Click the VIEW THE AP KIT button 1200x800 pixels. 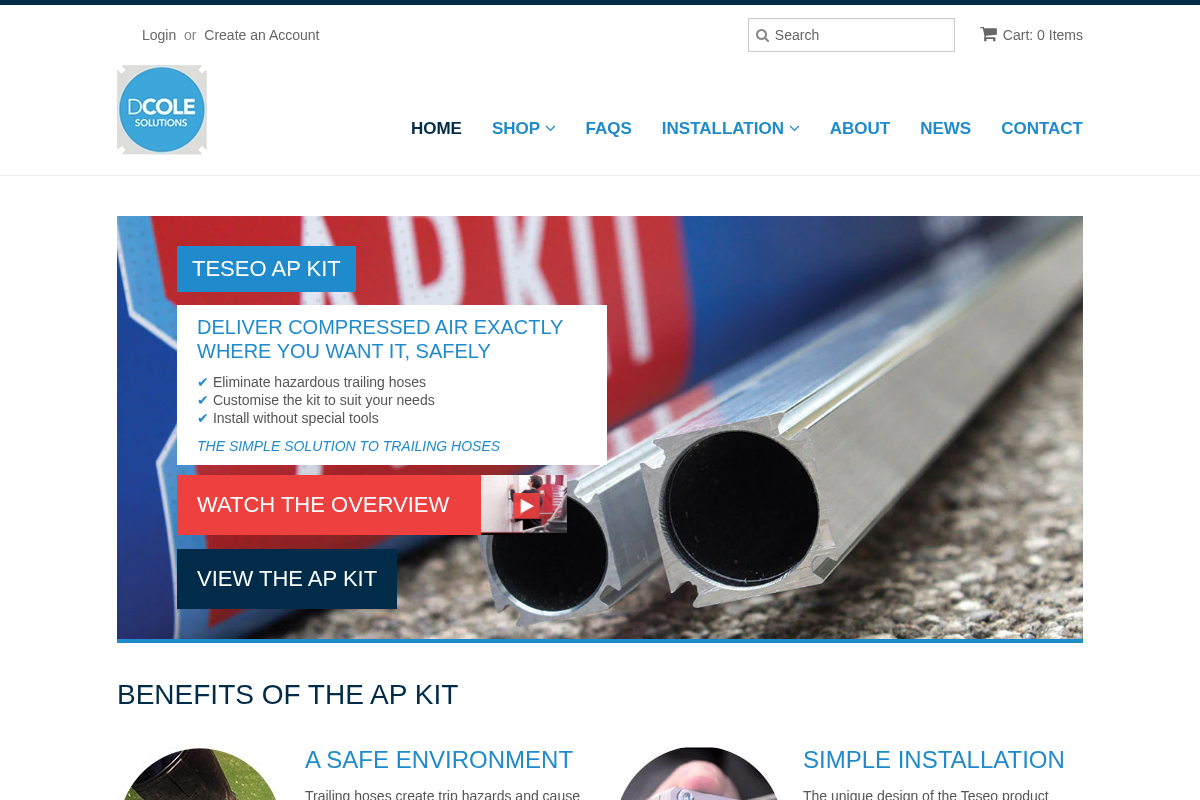coord(287,578)
